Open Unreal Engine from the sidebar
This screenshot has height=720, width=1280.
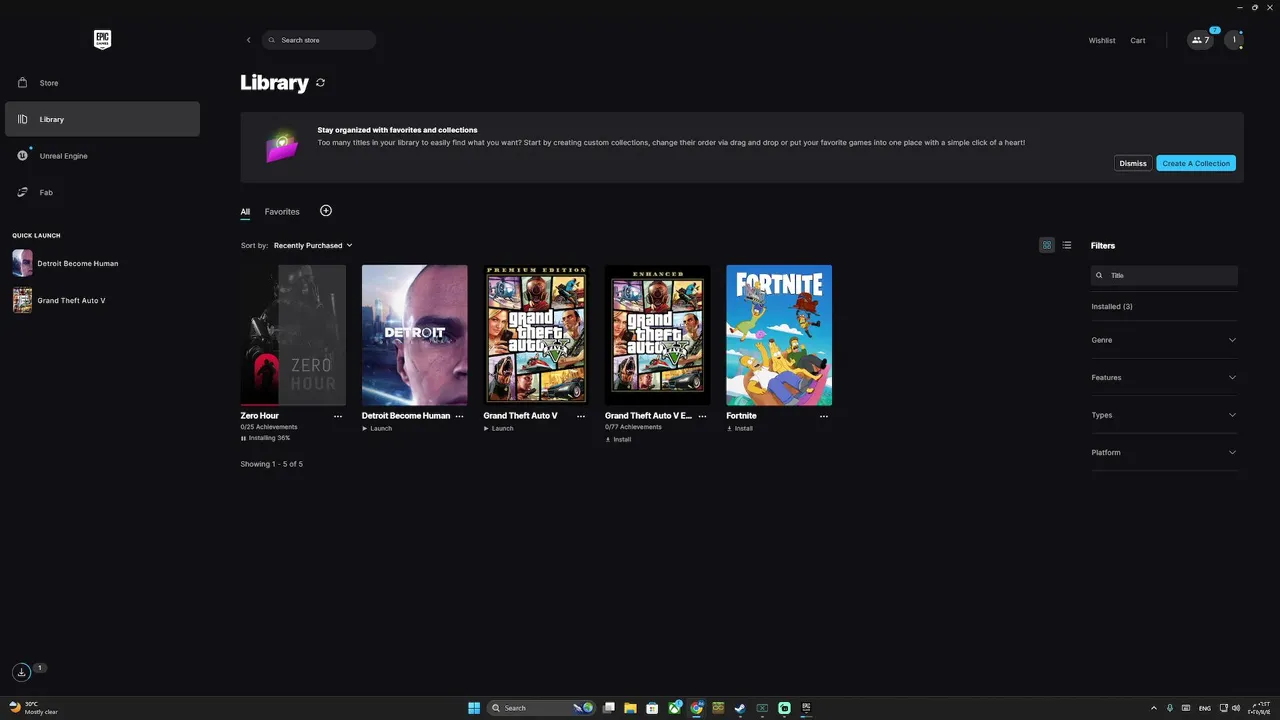(x=102, y=156)
